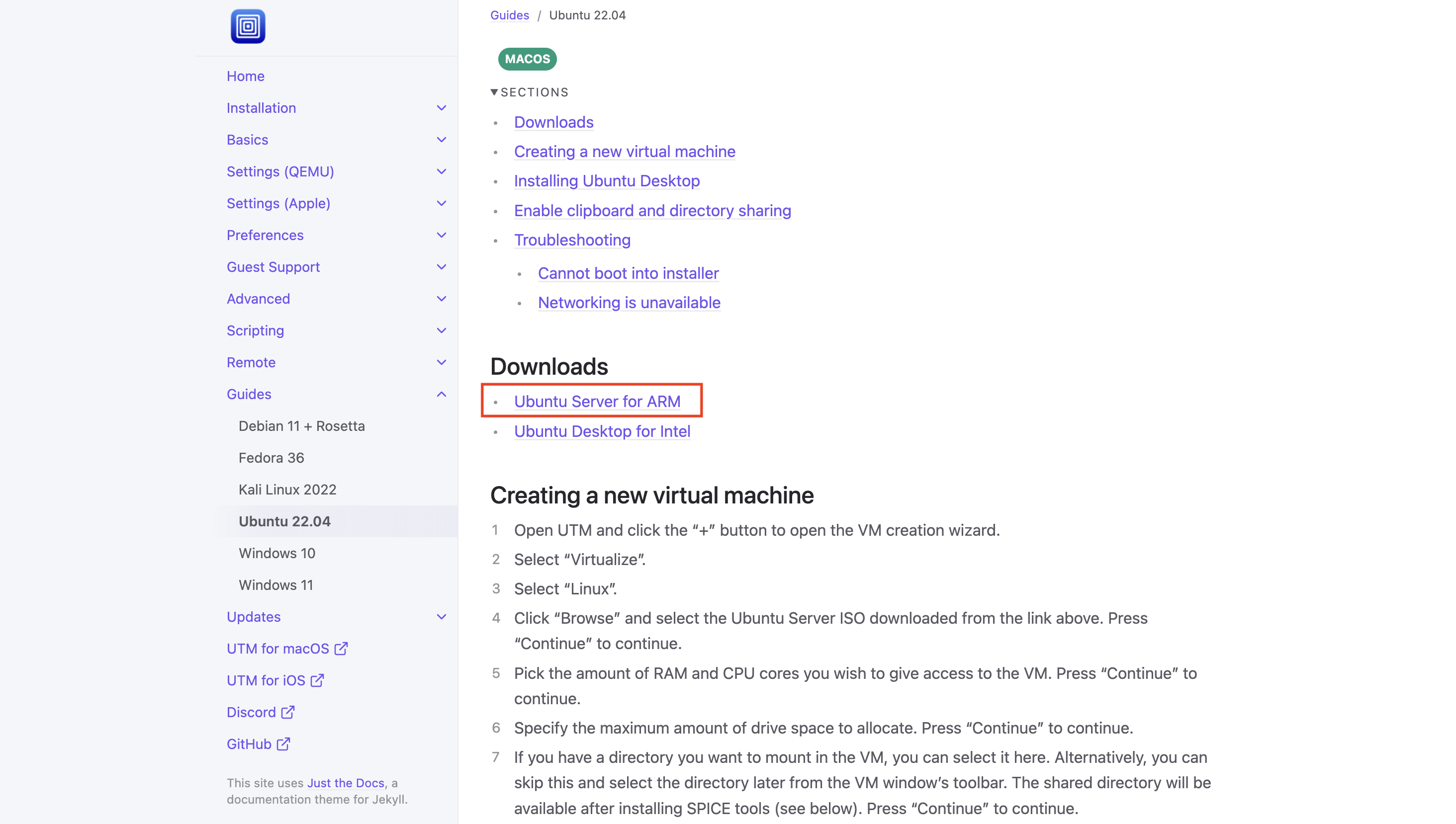Click the MACOS label badge
This screenshot has height=824, width=1456.
click(527, 59)
